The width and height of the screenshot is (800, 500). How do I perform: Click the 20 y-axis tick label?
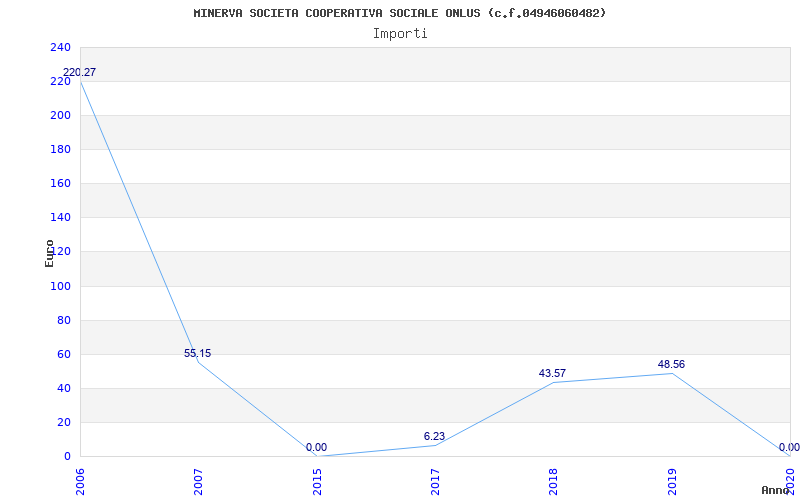(63, 422)
